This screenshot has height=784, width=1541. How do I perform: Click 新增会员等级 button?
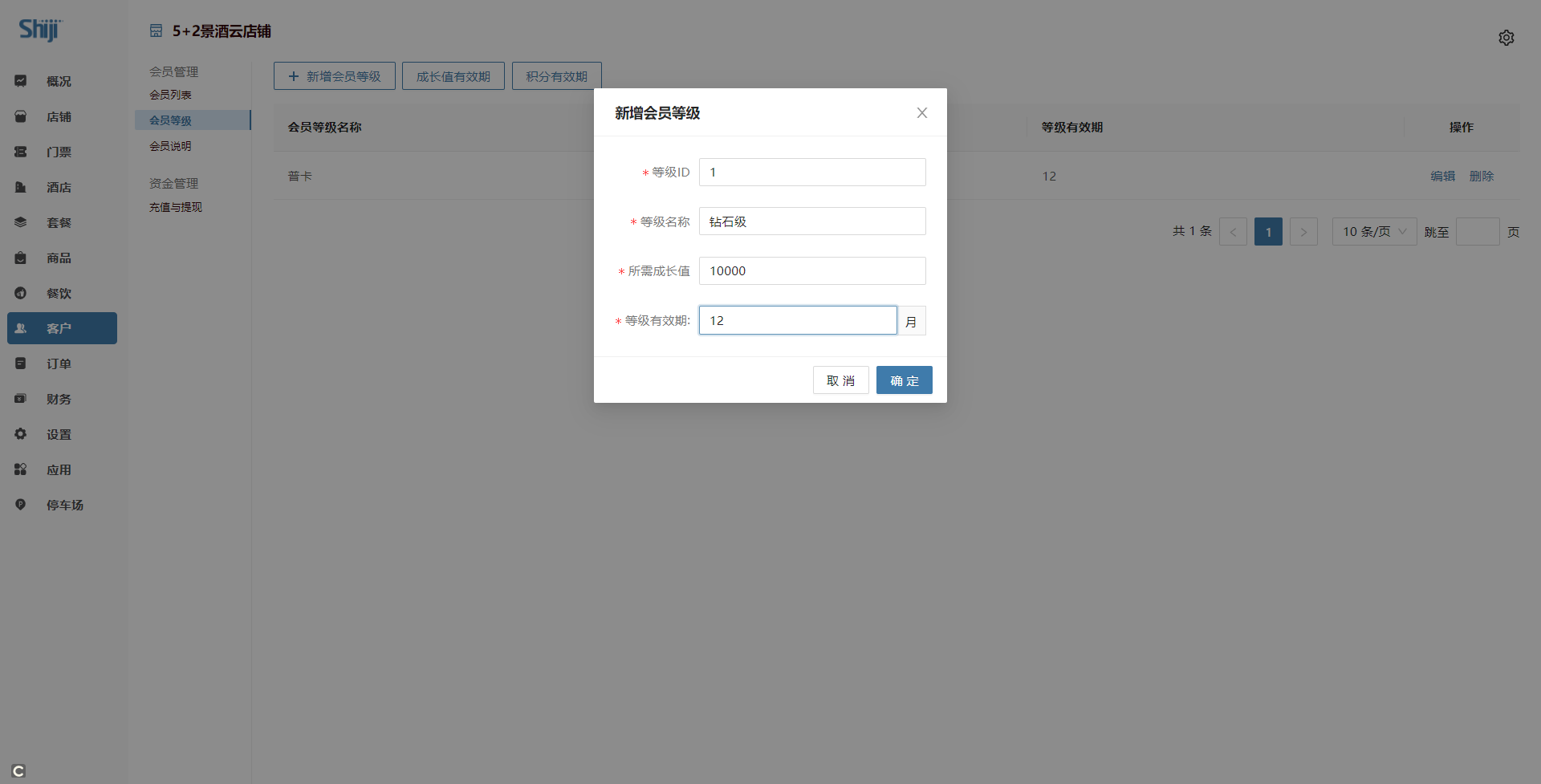(335, 76)
